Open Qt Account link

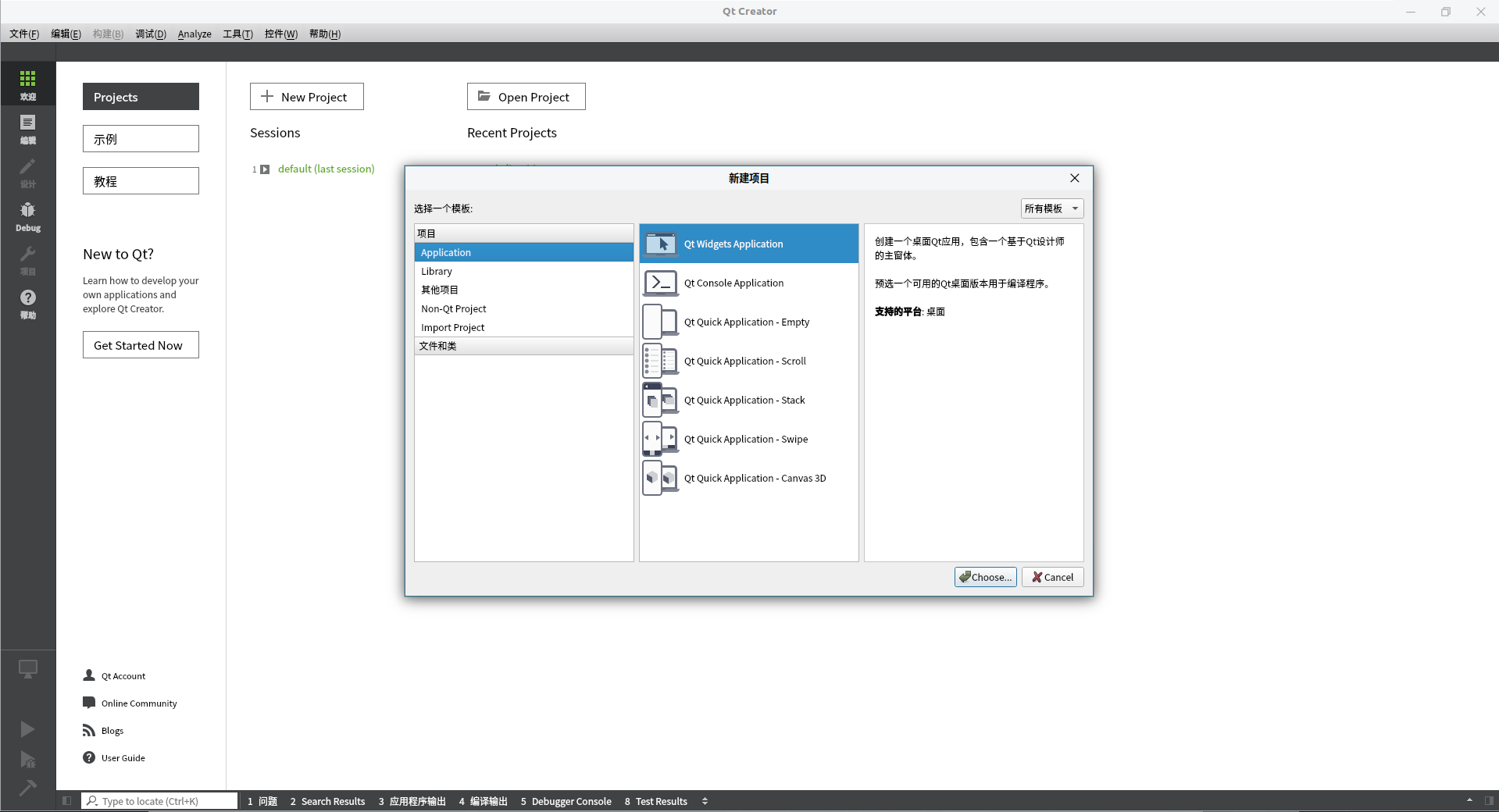115,676
